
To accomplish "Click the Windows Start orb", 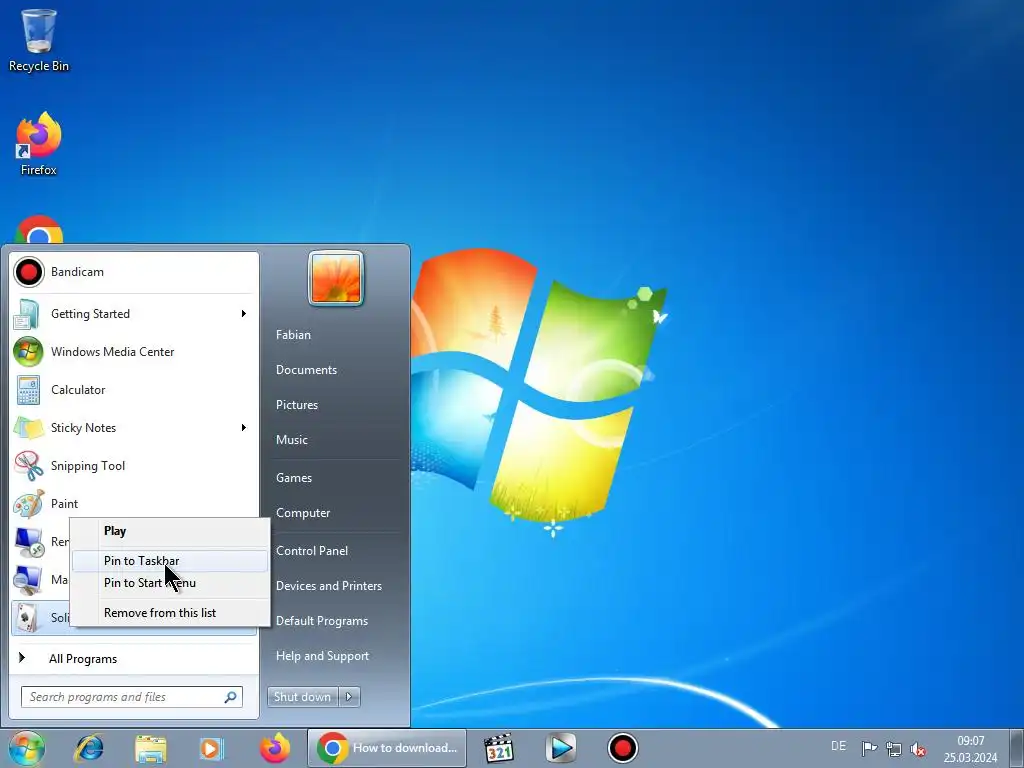I will 27,748.
